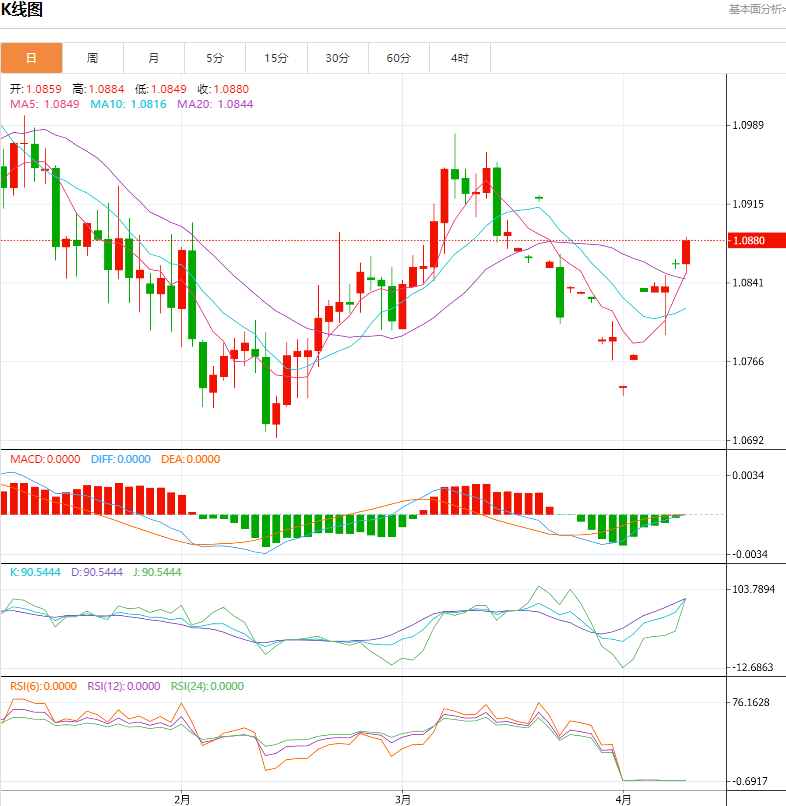Switch to the 4时 timeframe tab
The height and width of the screenshot is (806, 786).
pyautogui.click(x=460, y=58)
